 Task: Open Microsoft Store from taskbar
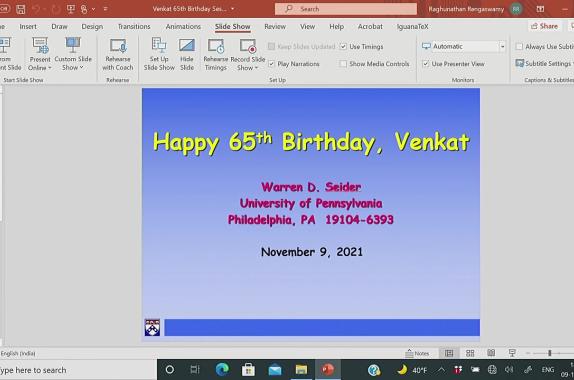(248, 370)
